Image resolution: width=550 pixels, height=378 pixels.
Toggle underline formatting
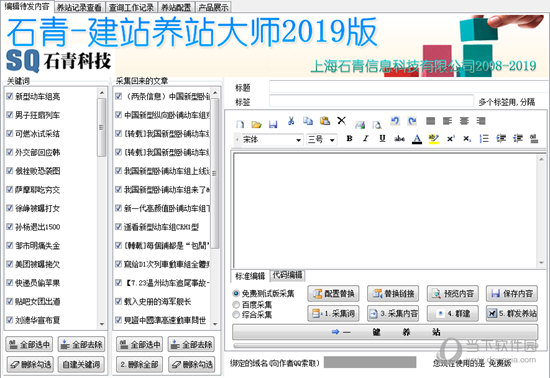tap(382, 139)
